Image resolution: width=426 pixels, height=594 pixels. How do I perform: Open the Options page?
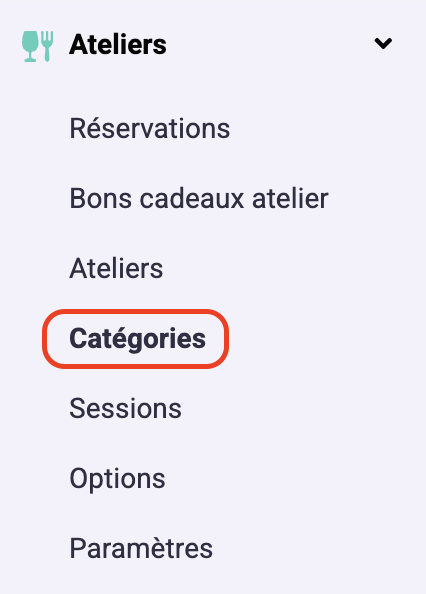(x=117, y=479)
